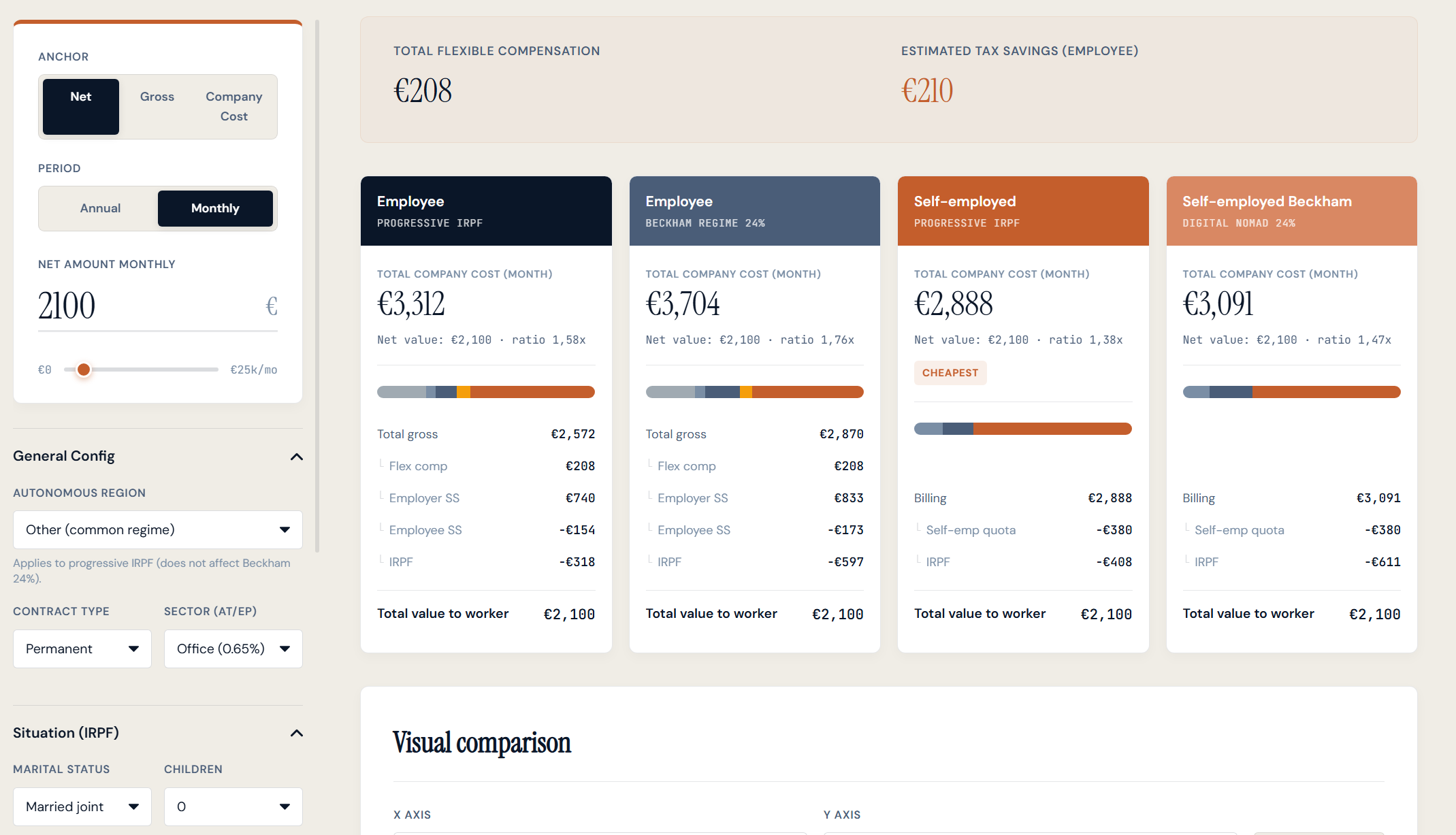Click the €3,704 total company cost
Image resolution: width=1456 pixels, height=835 pixels.
tap(683, 304)
